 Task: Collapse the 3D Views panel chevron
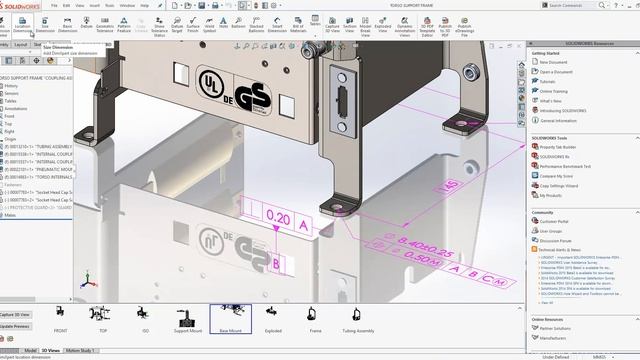tap(520, 309)
